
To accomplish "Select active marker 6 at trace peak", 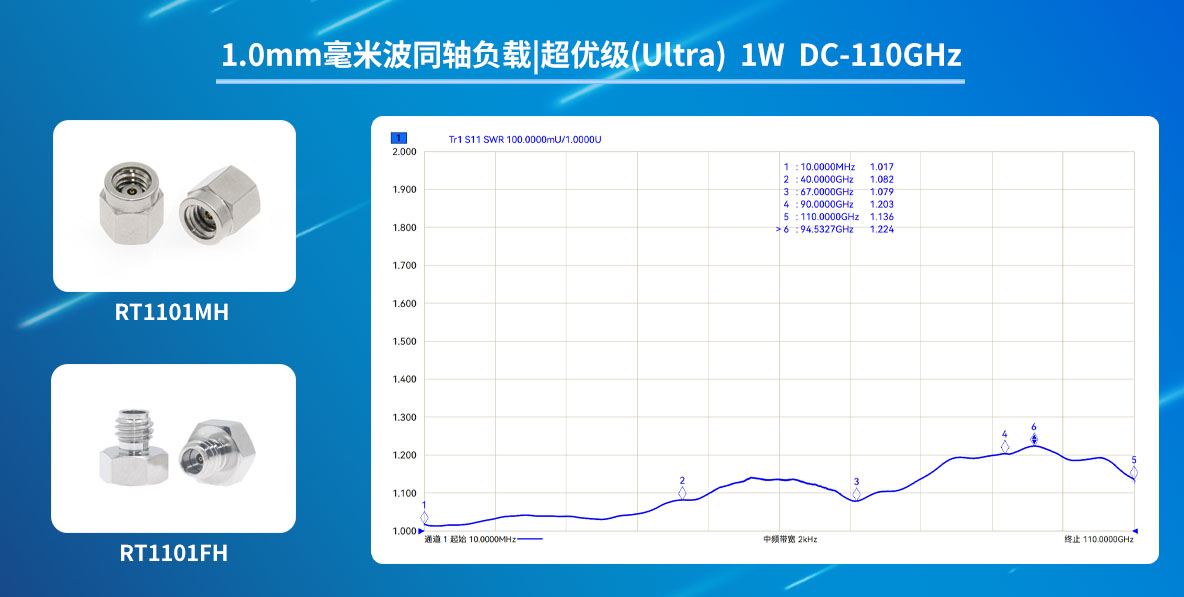I will click(x=1034, y=439).
